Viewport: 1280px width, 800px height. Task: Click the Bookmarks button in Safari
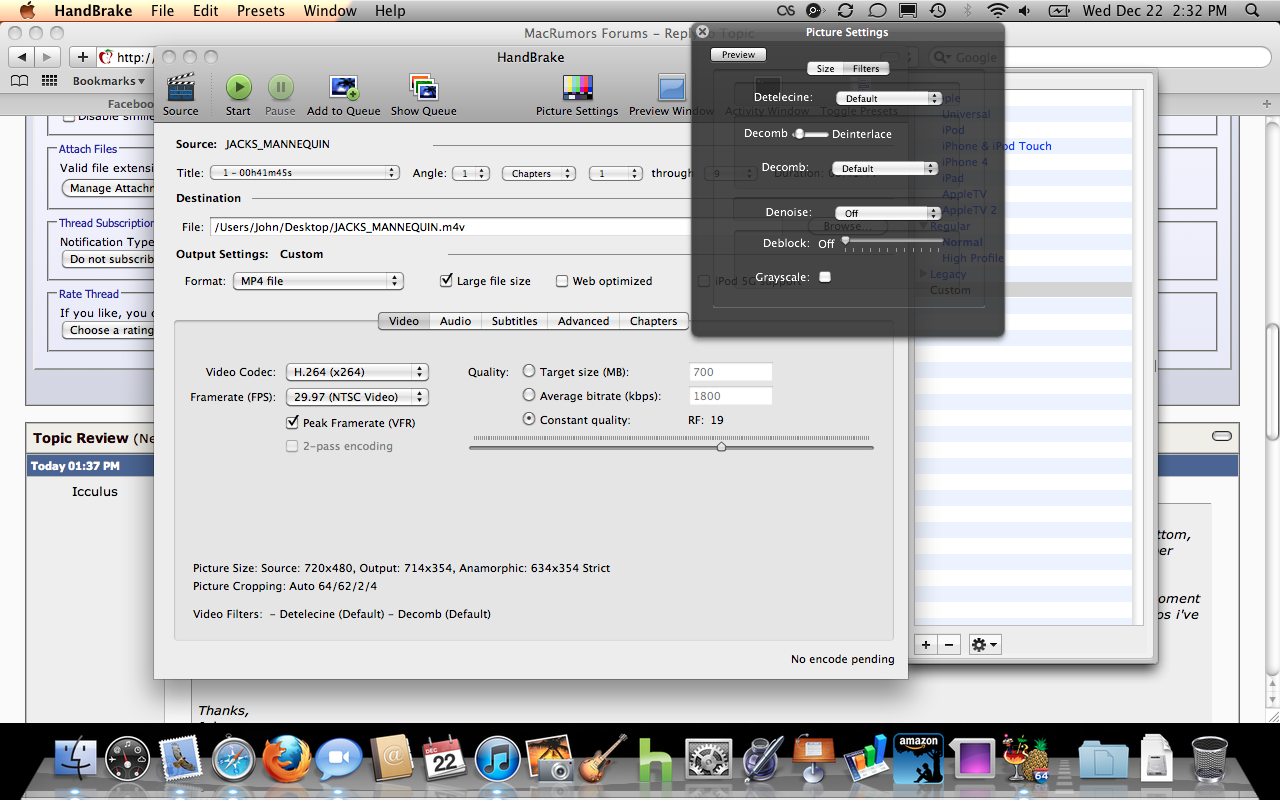tap(108, 81)
